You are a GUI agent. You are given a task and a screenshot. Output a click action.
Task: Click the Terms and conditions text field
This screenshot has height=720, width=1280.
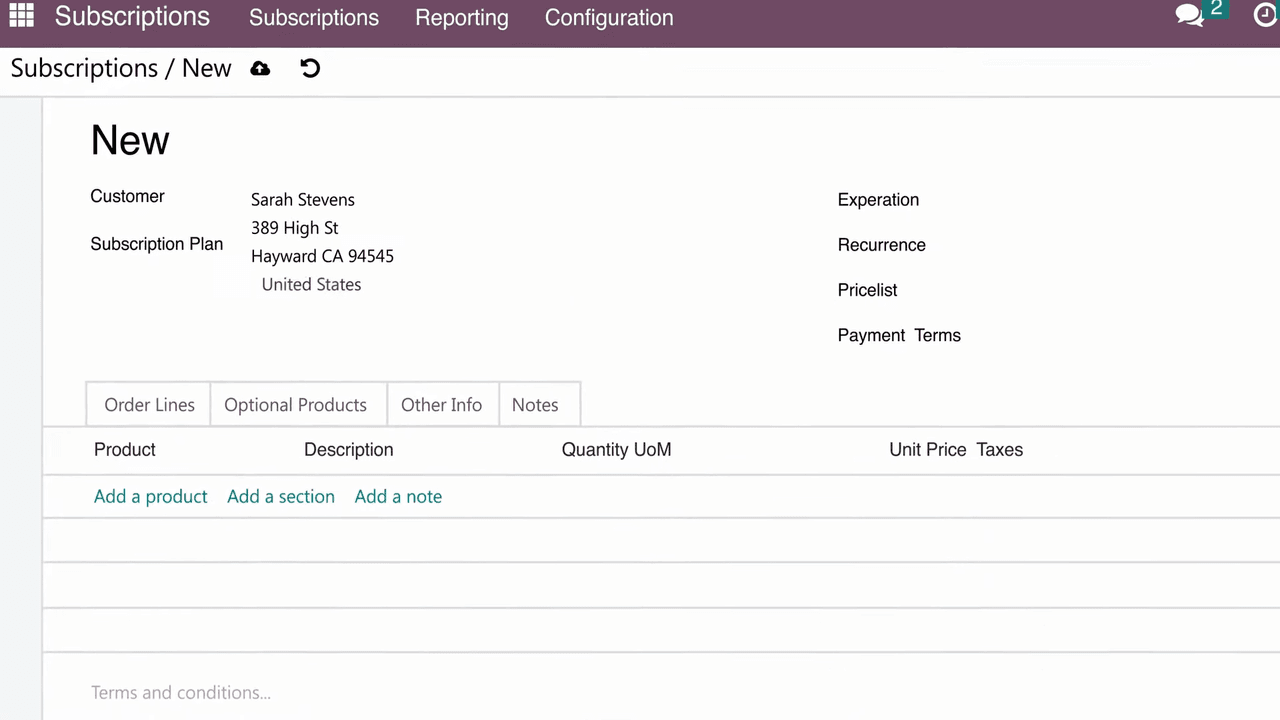click(181, 693)
